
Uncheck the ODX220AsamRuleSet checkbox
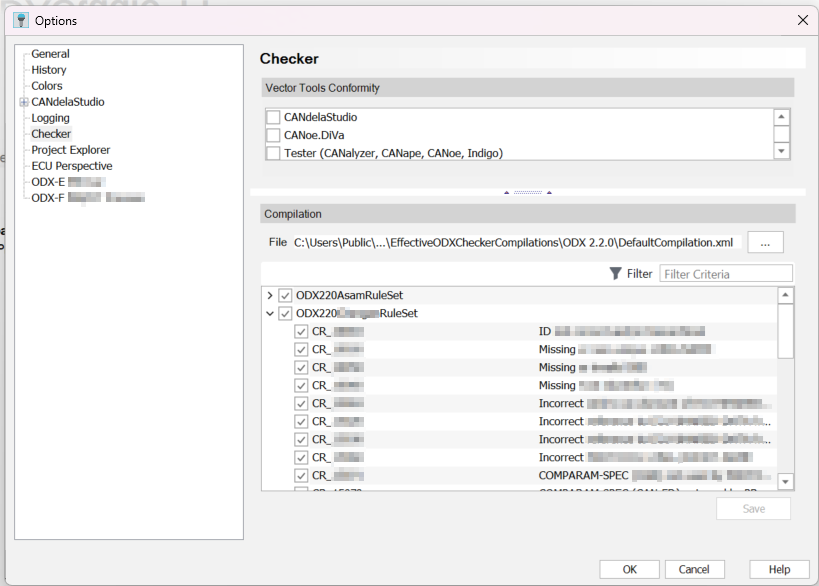click(x=285, y=296)
